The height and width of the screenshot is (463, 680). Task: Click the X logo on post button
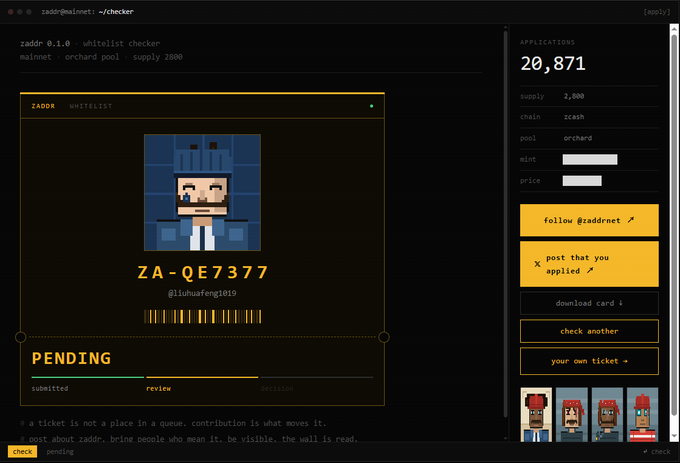click(x=537, y=264)
